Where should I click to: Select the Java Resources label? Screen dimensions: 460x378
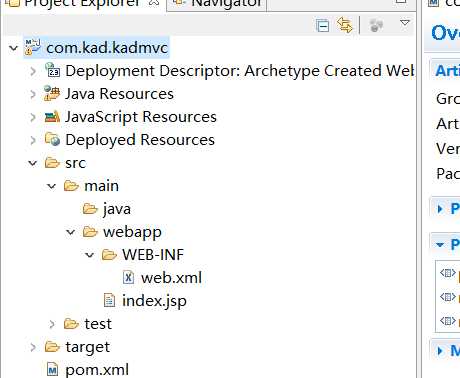(x=119, y=94)
